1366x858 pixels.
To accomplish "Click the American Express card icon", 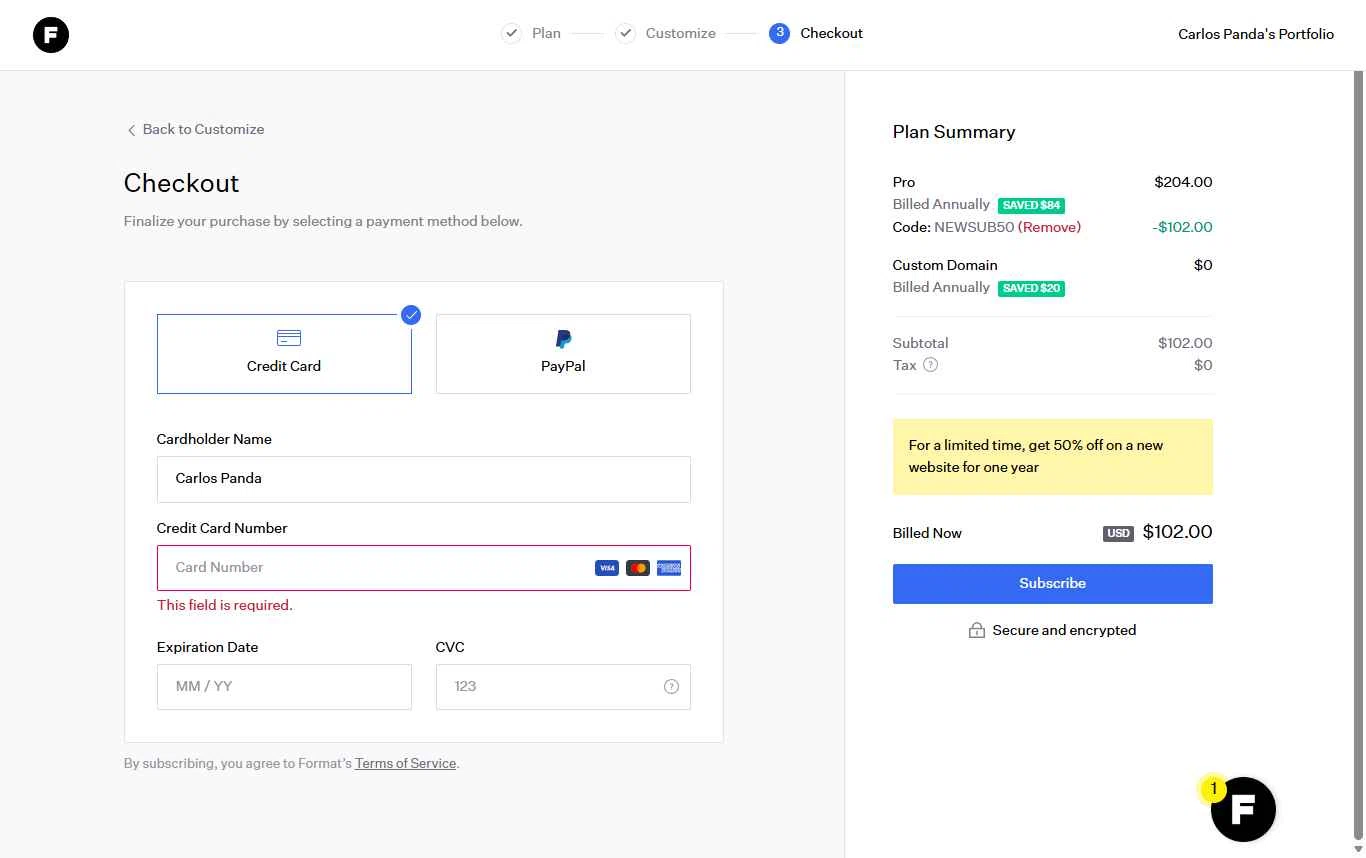I will (x=669, y=568).
